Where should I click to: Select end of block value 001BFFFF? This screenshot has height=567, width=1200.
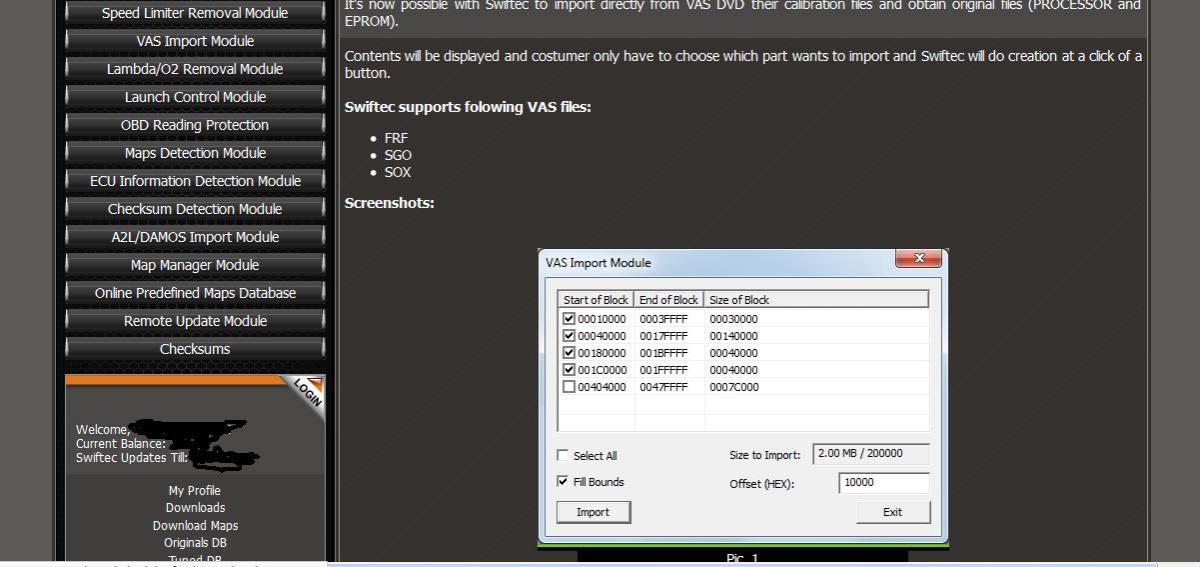663,353
